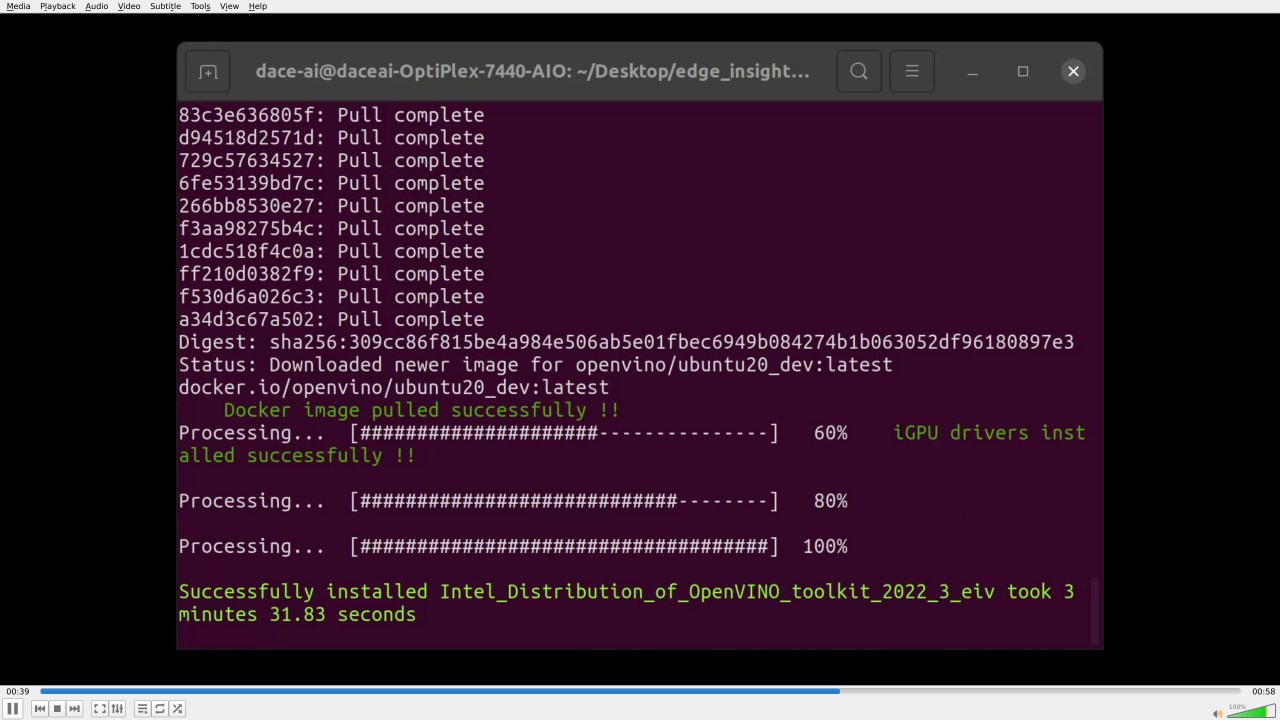The height and width of the screenshot is (720, 1280).
Task: Stop the video playback
Action: pos(57,709)
